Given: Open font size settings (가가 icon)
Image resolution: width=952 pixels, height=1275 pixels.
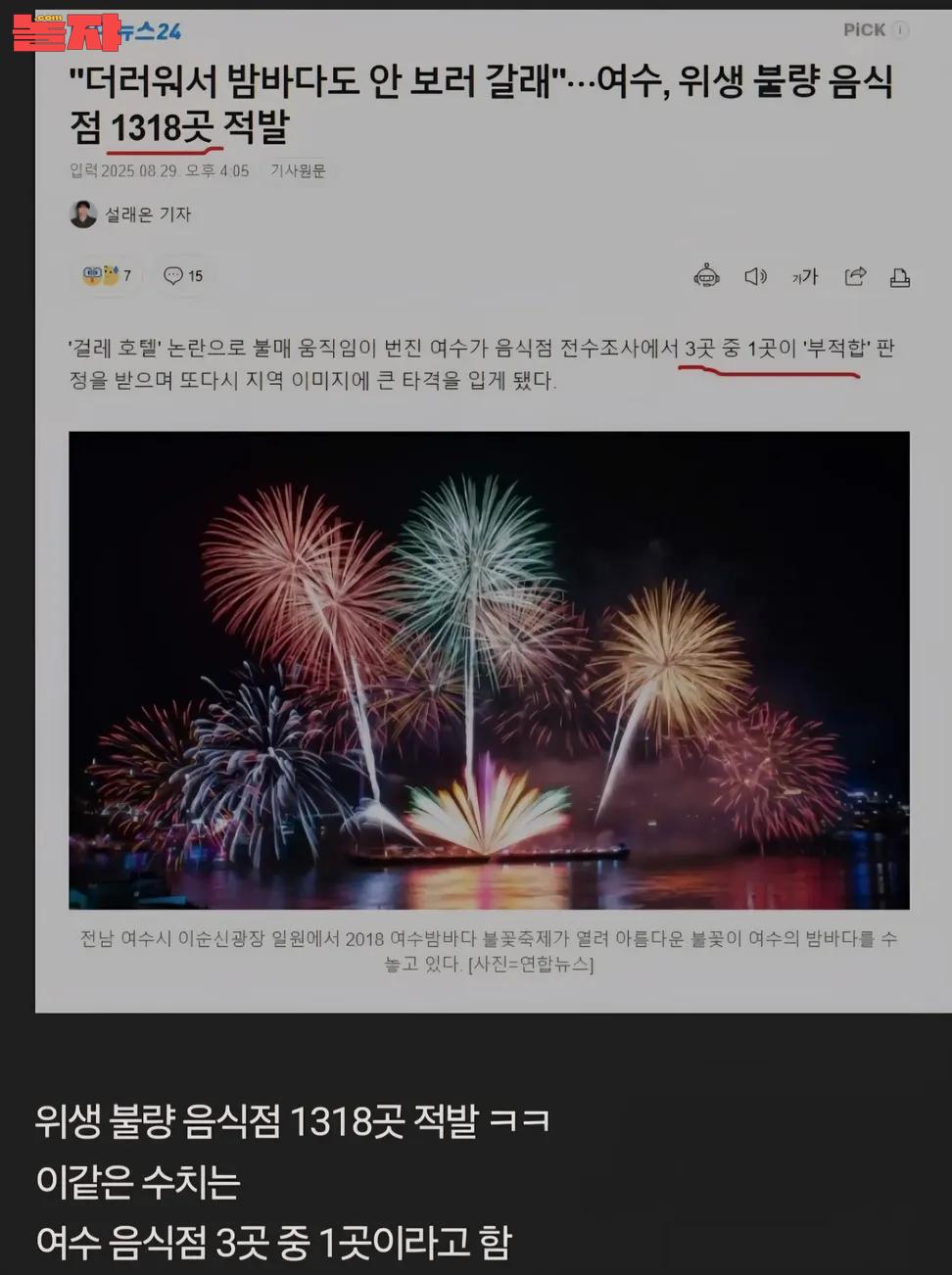Looking at the screenshot, I should [x=805, y=277].
